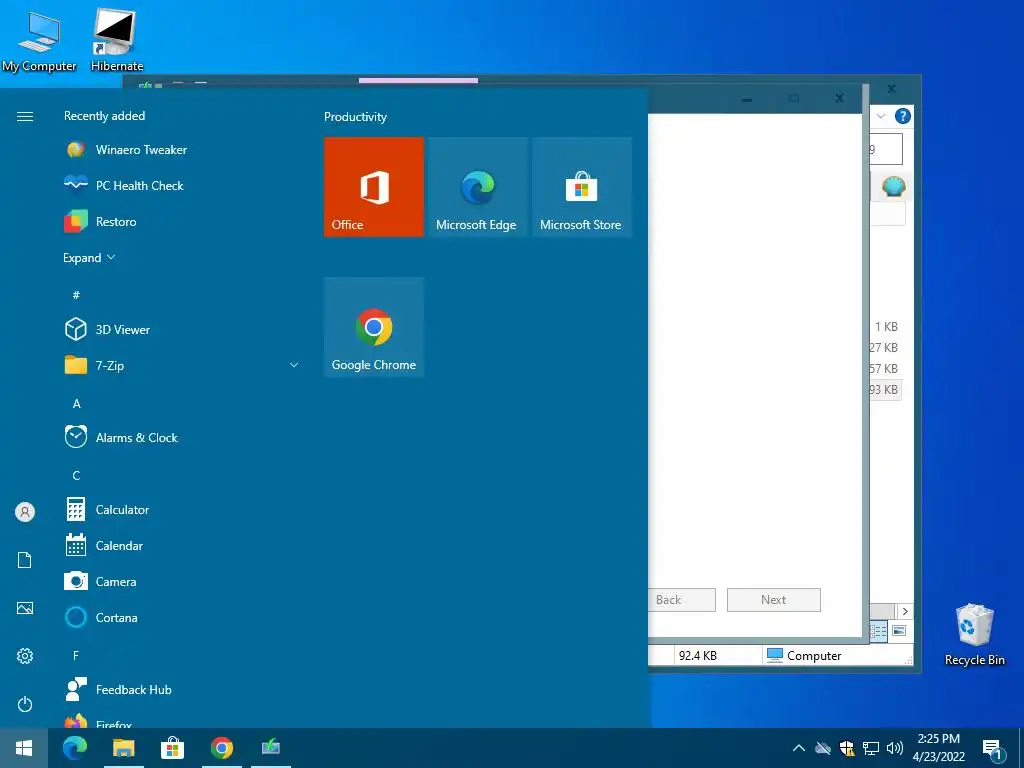Open the clock showing 2:25 PM

(938, 748)
